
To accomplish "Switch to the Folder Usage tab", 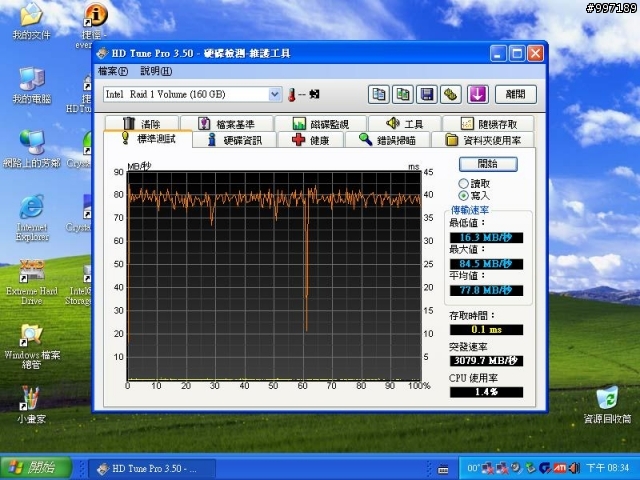I will [x=483, y=140].
